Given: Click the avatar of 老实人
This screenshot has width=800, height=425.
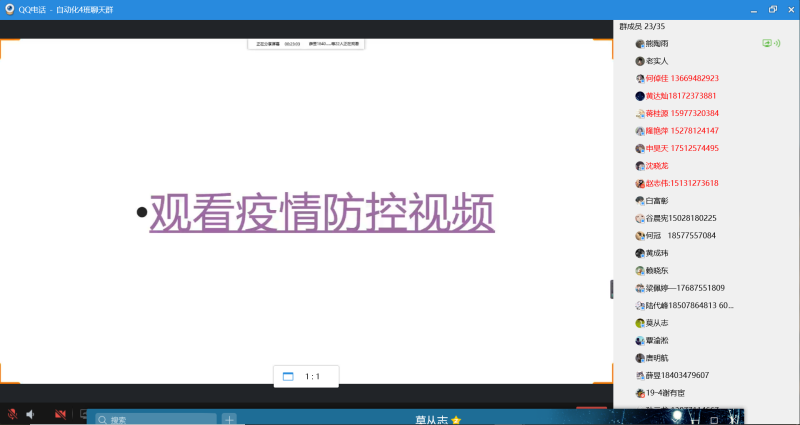Looking at the screenshot, I should pos(640,61).
